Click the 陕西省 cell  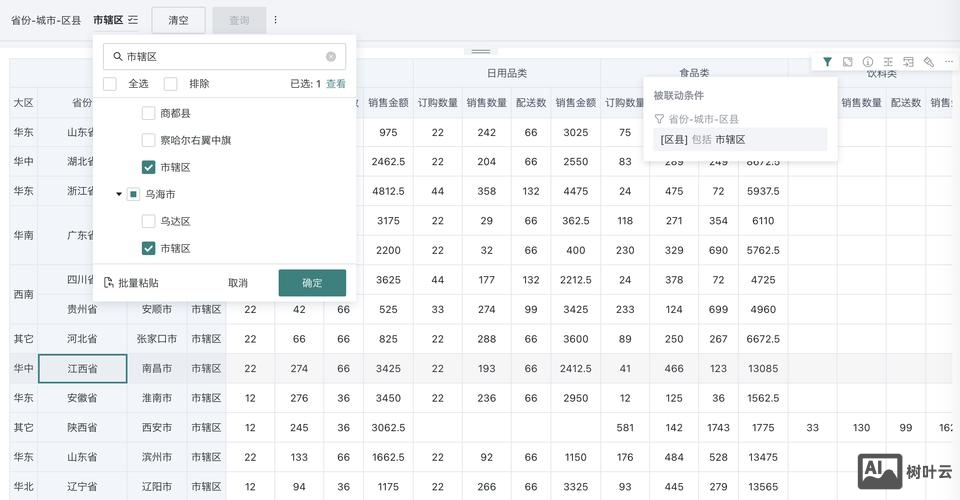[83, 427]
